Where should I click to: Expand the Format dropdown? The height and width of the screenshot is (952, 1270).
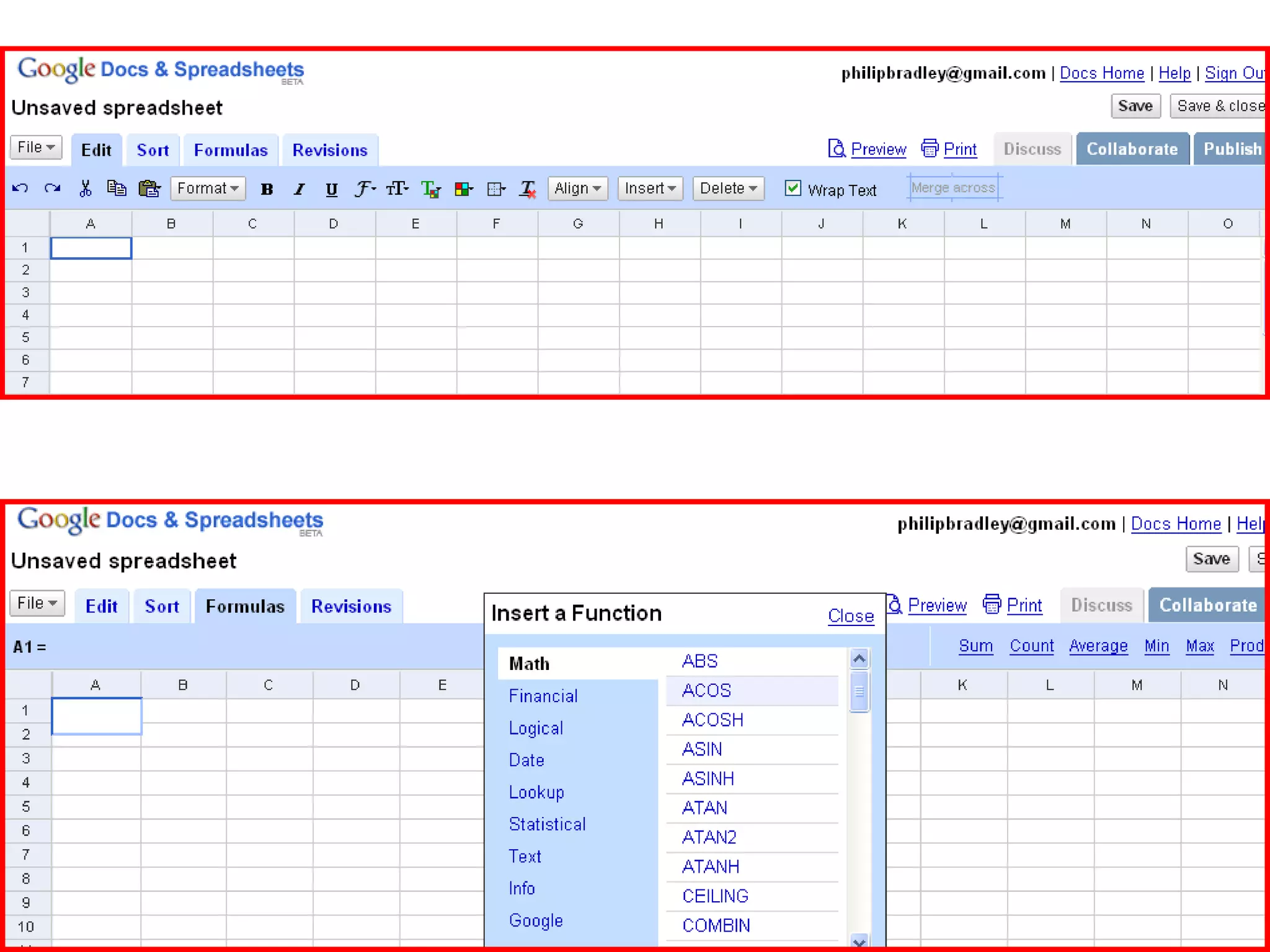pos(208,188)
